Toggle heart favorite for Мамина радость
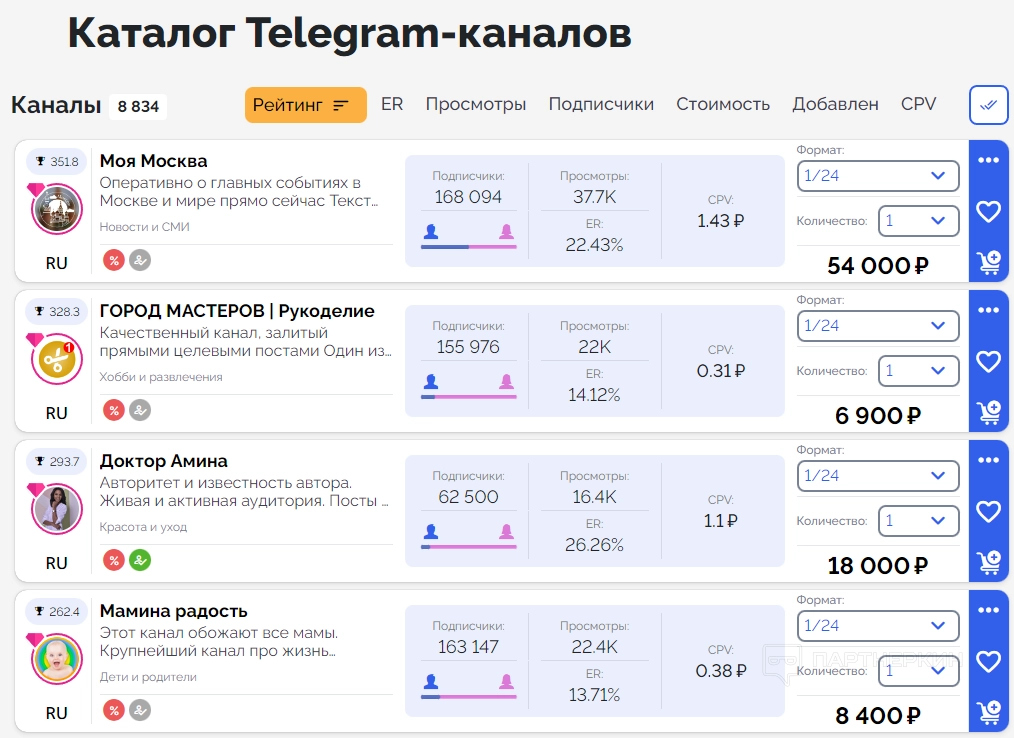 point(989,661)
